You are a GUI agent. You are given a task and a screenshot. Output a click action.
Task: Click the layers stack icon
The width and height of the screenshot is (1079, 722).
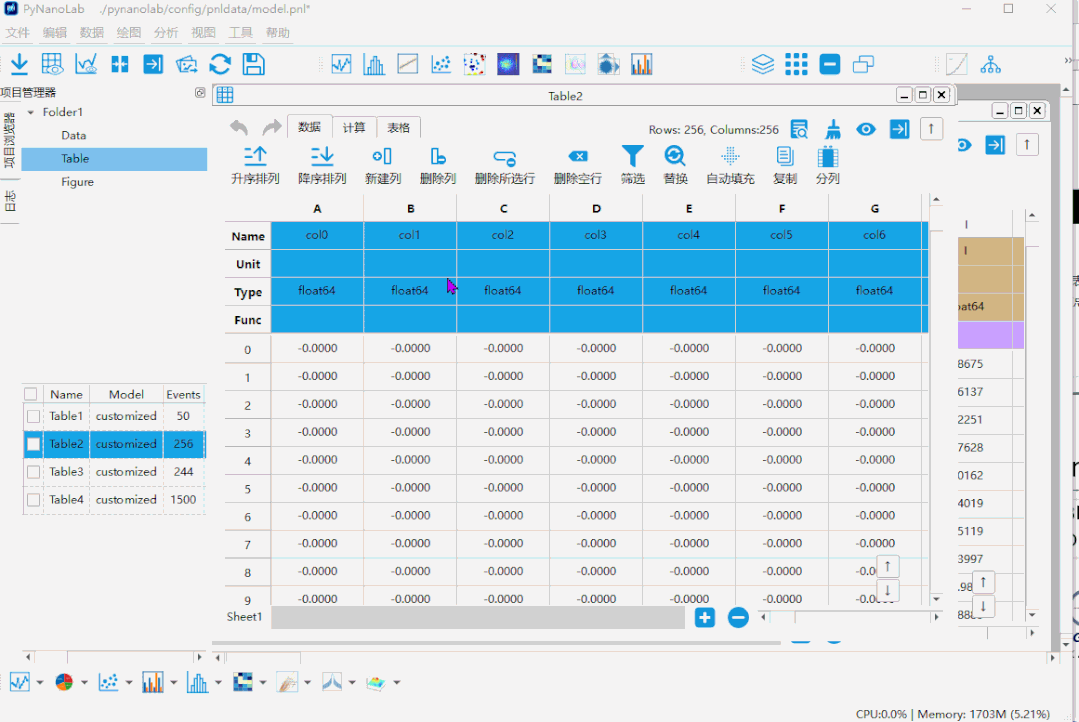coord(762,64)
